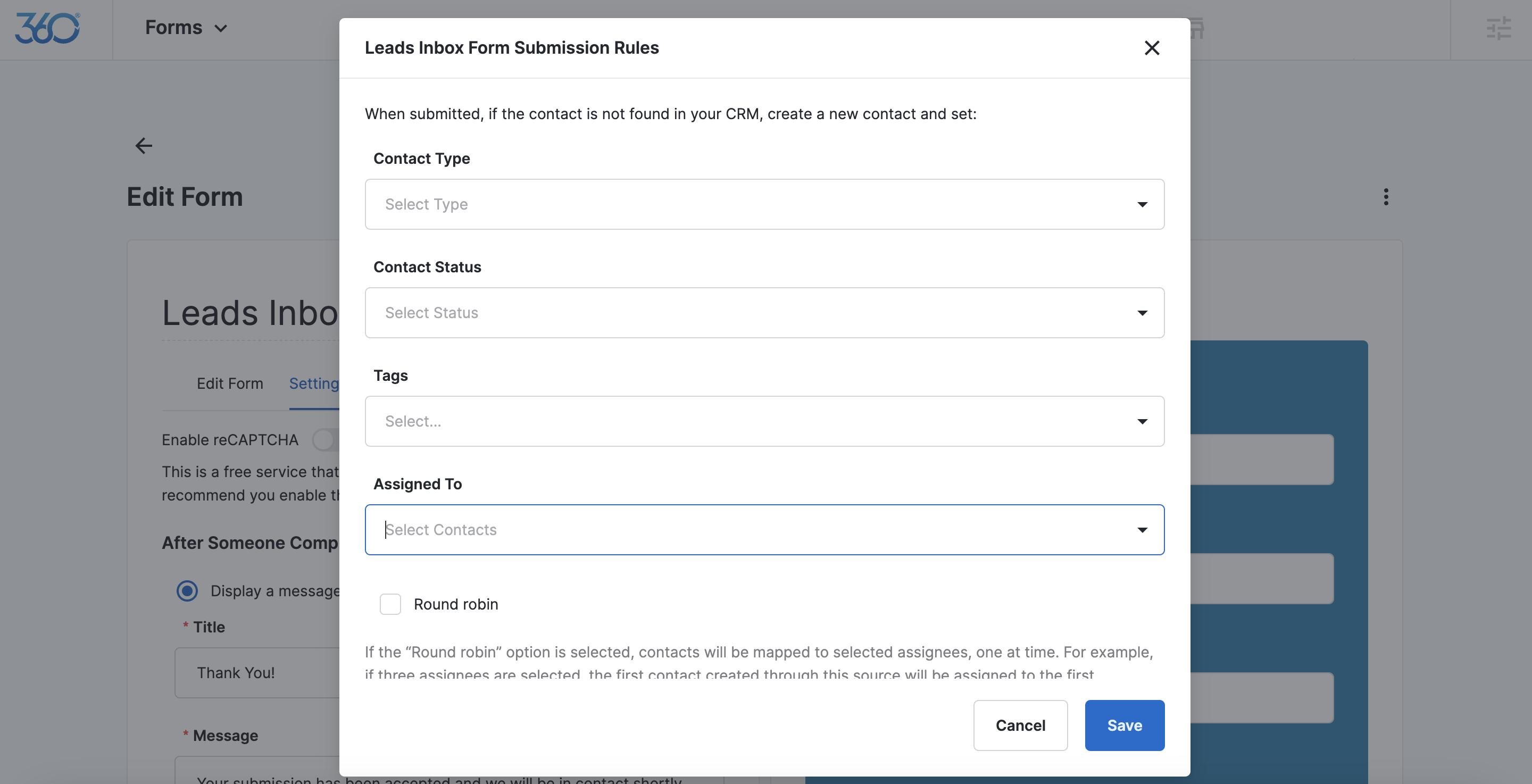This screenshot has height=784, width=1532.
Task: Open the three-dot more options menu
Action: click(x=1386, y=197)
